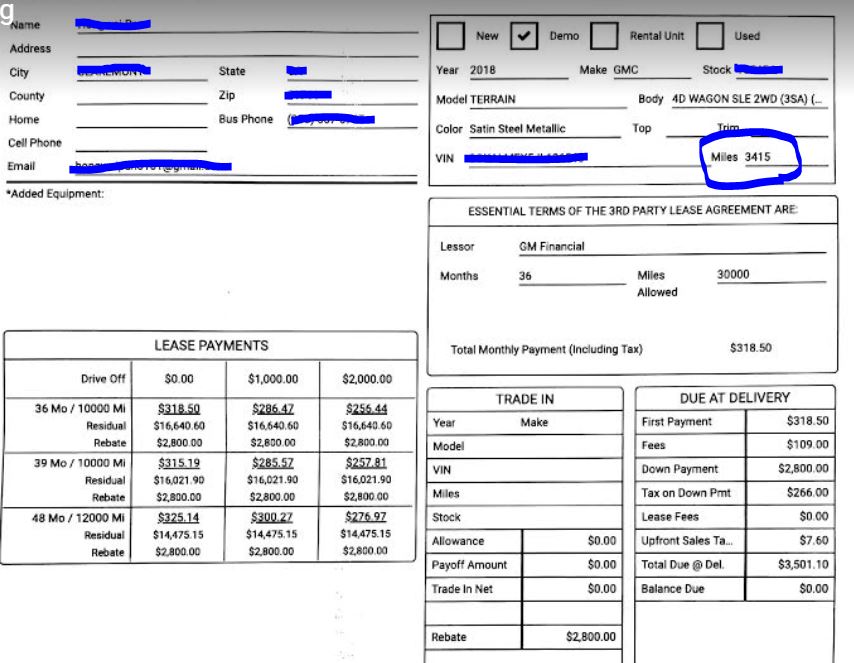Click First Payment amount in Due at Delivery
The image size is (854, 663).
(807, 421)
